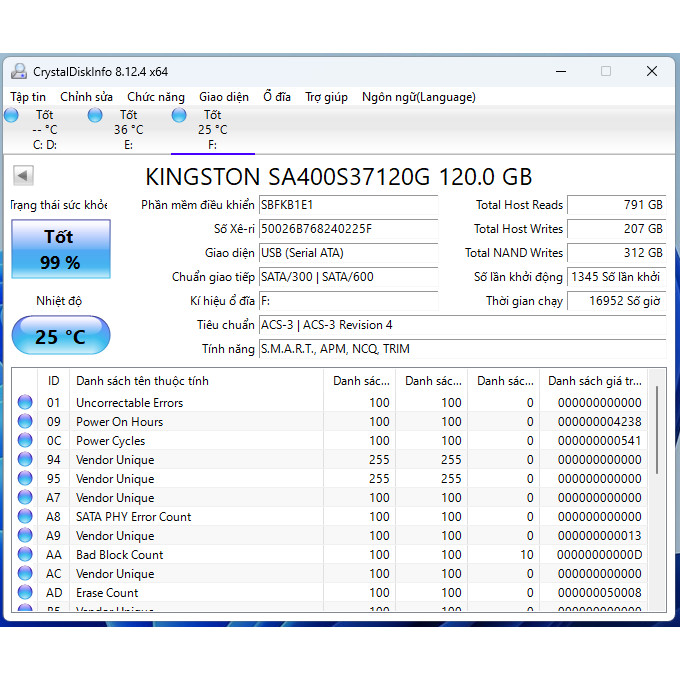The height and width of the screenshot is (680, 680).
Task: Click the standard field ACS-3 | ACS-3 Revision 4
Action: (x=463, y=325)
